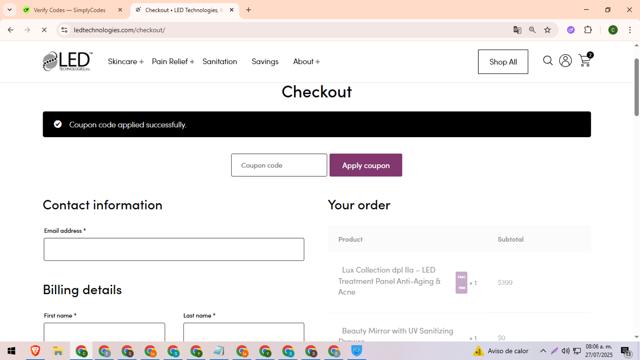The height and width of the screenshot is (360, 640).
Task: Click the Subtotal column header
Action: click(510, 239)
